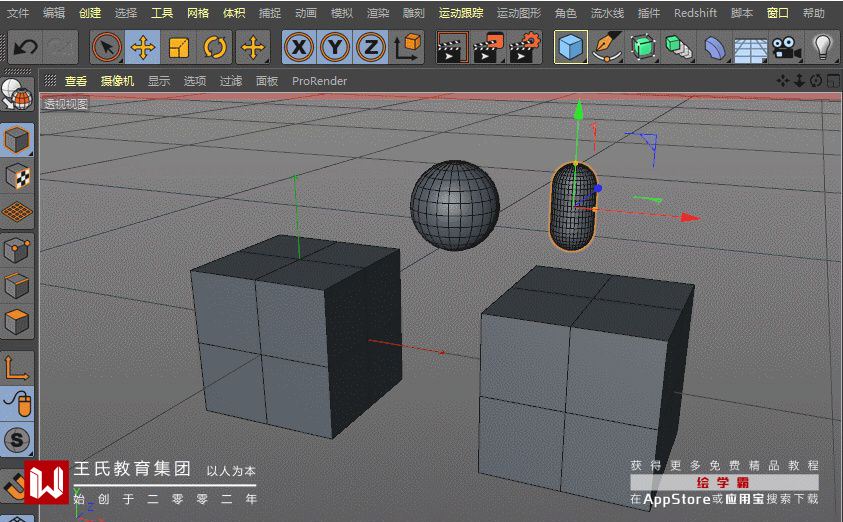Open the 插件 menu
This screenshot has width=843, height=522.
click(649, 13)
